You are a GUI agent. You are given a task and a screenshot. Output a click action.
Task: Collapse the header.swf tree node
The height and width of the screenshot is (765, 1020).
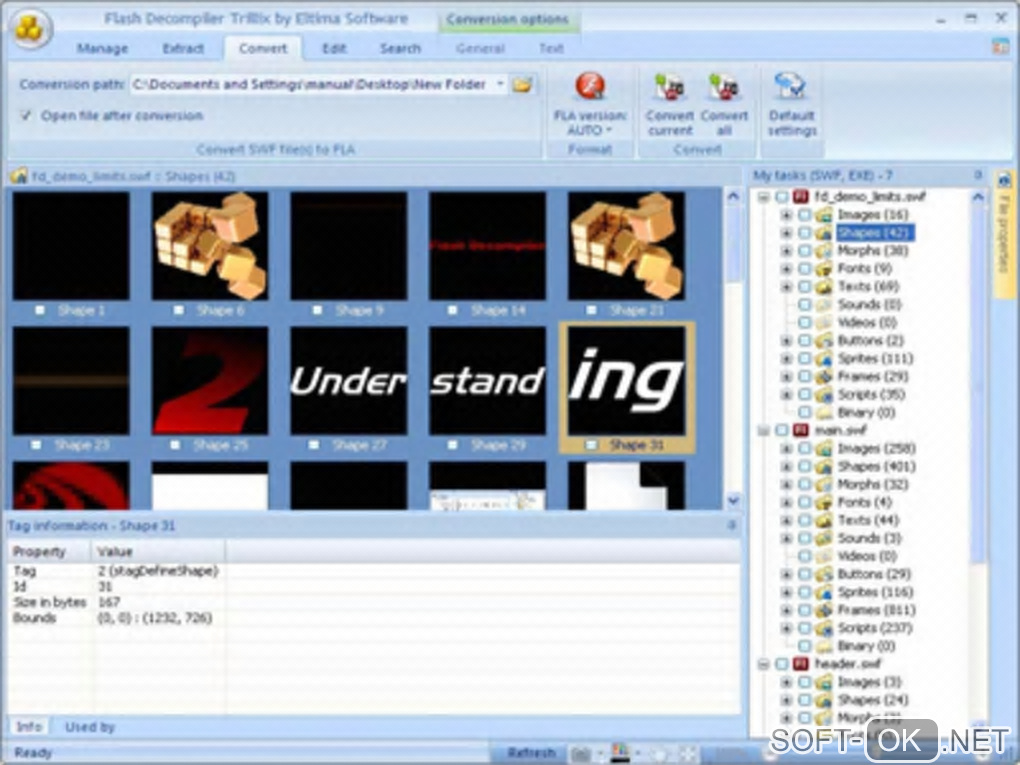pos(764,664)
